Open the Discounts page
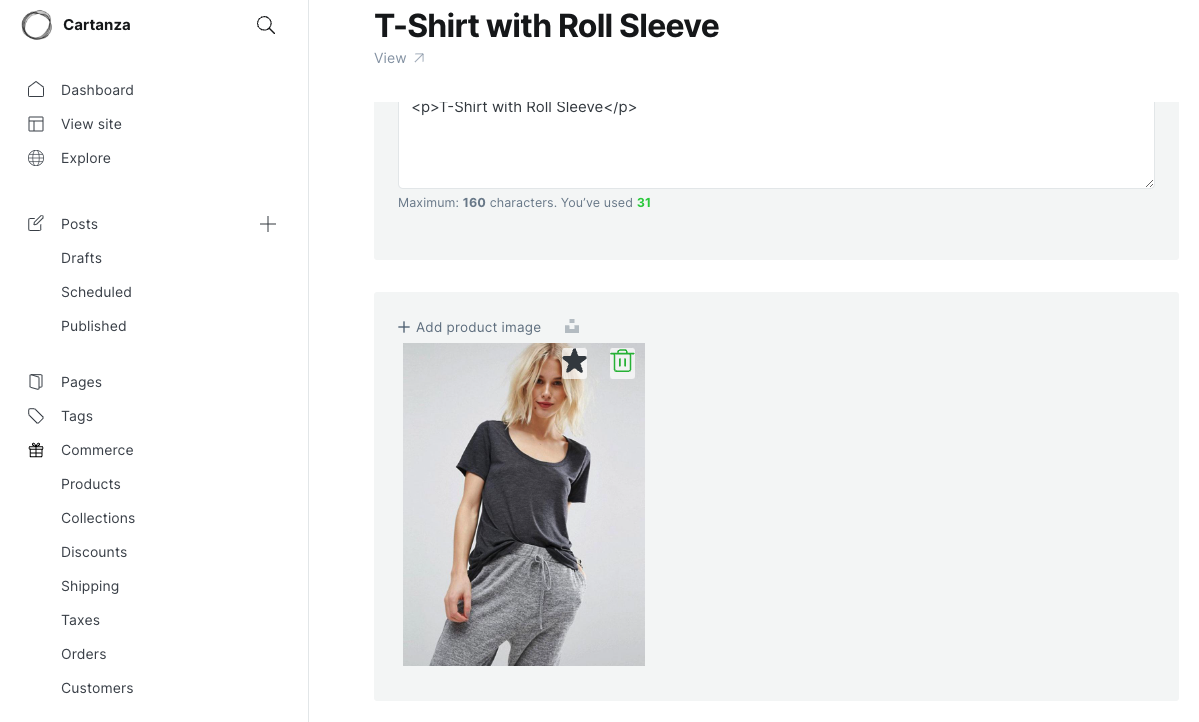 pos(94,552)
